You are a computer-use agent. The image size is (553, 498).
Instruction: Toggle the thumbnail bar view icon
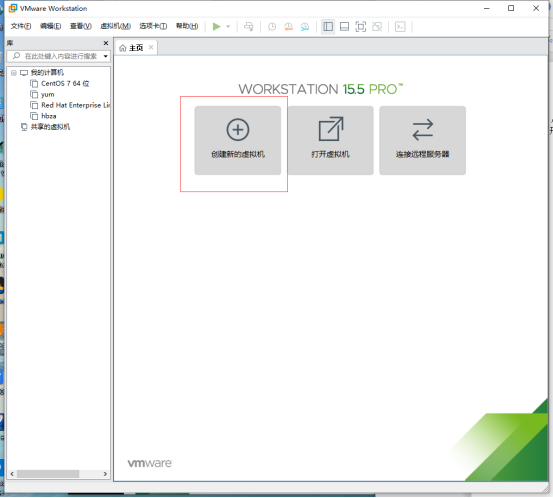pyautogui.click(x=344, y=27)
